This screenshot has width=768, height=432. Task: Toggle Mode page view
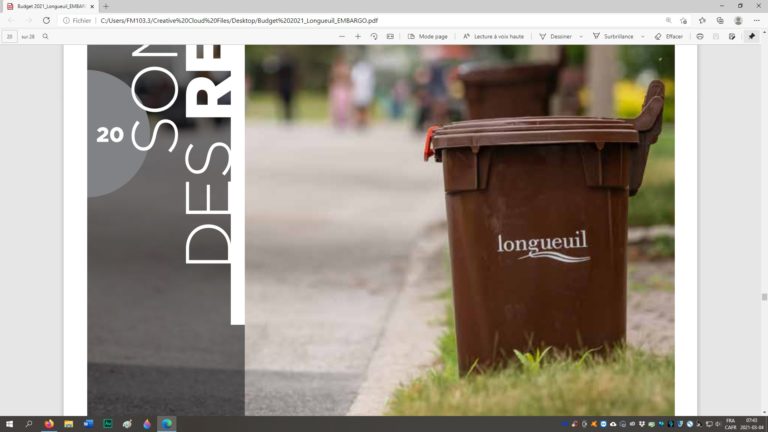427,36
